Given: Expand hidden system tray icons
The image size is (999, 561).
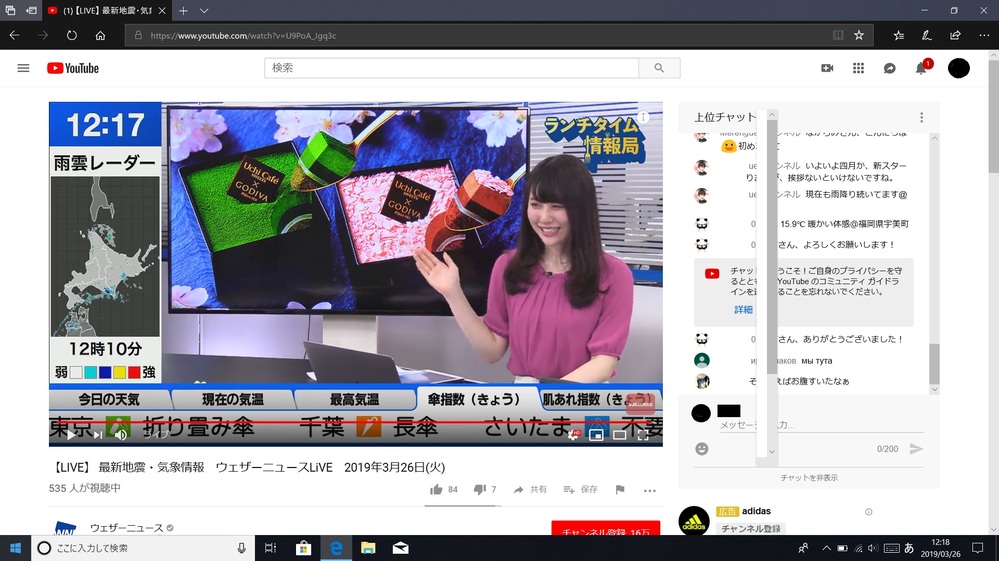Looking at the screenshot, I should pos(826,548).
